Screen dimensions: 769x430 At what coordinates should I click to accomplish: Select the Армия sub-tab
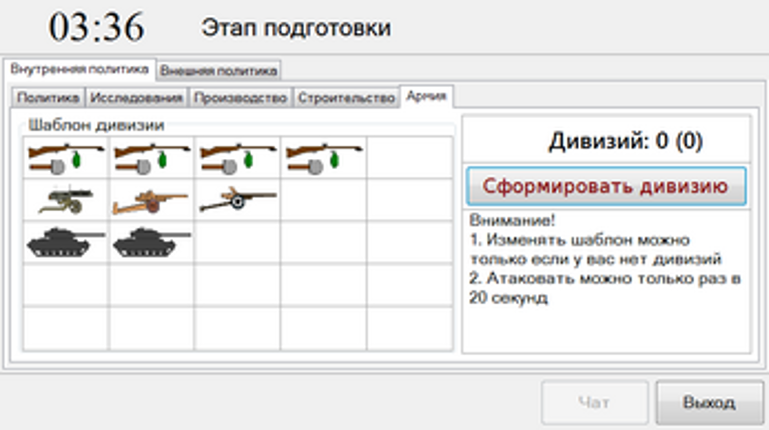(x=426, y=96)
